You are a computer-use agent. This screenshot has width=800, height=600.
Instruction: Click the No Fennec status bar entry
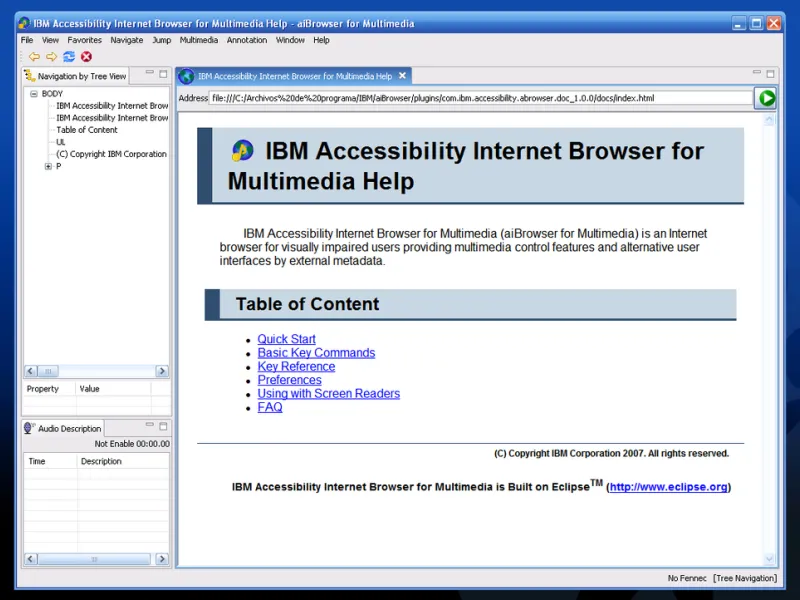point(687,578)
